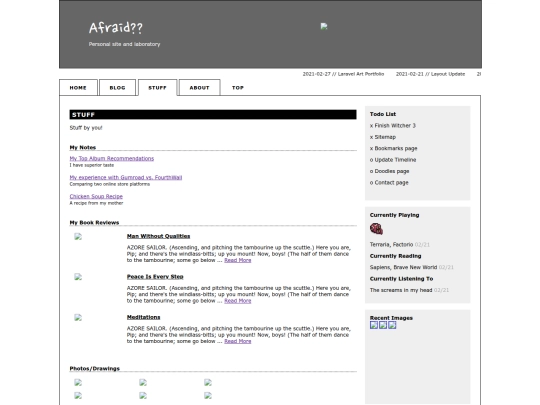Click the 'Bookmarks page' todo item
This screenshot has width=540, height=405.
(393, 148)
